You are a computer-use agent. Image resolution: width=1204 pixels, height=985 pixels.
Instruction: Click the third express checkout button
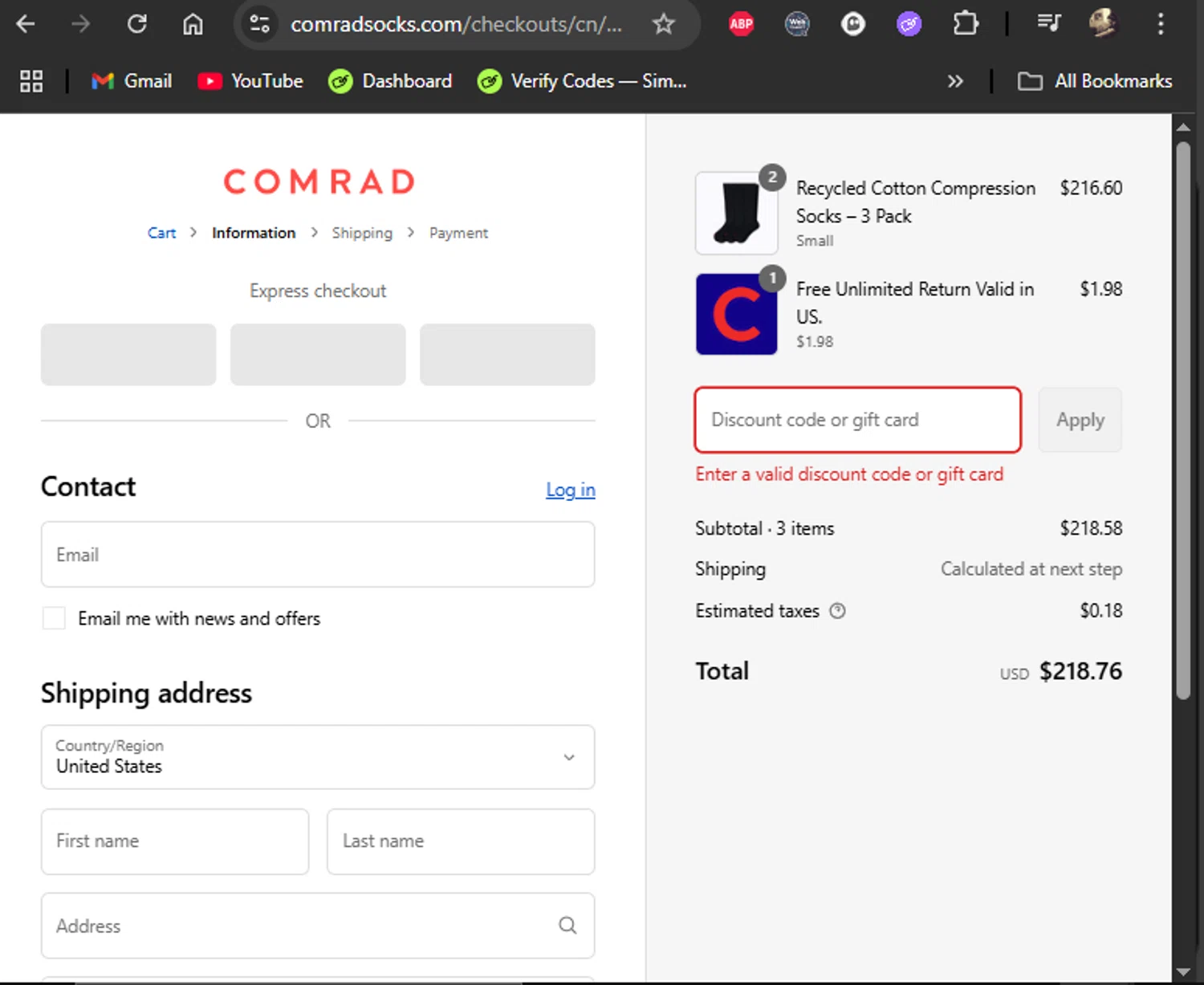click(x=507, y=354)
